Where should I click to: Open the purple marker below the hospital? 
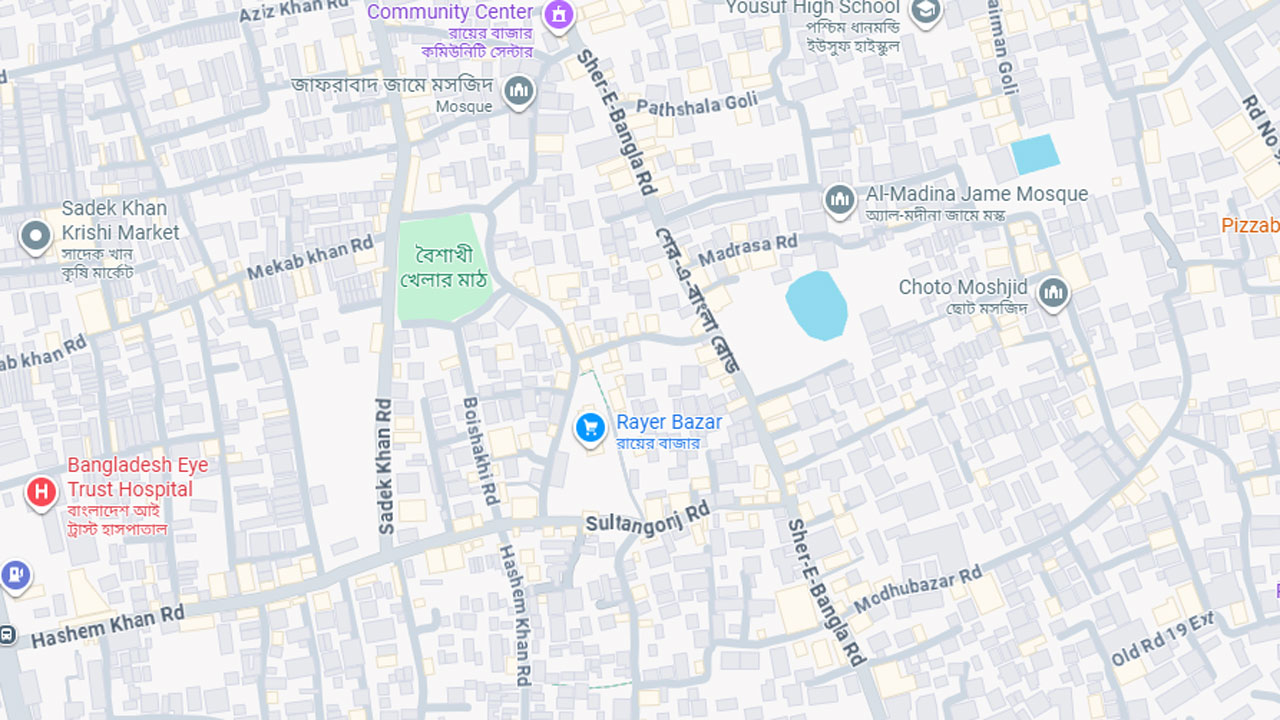coord(14,575)
